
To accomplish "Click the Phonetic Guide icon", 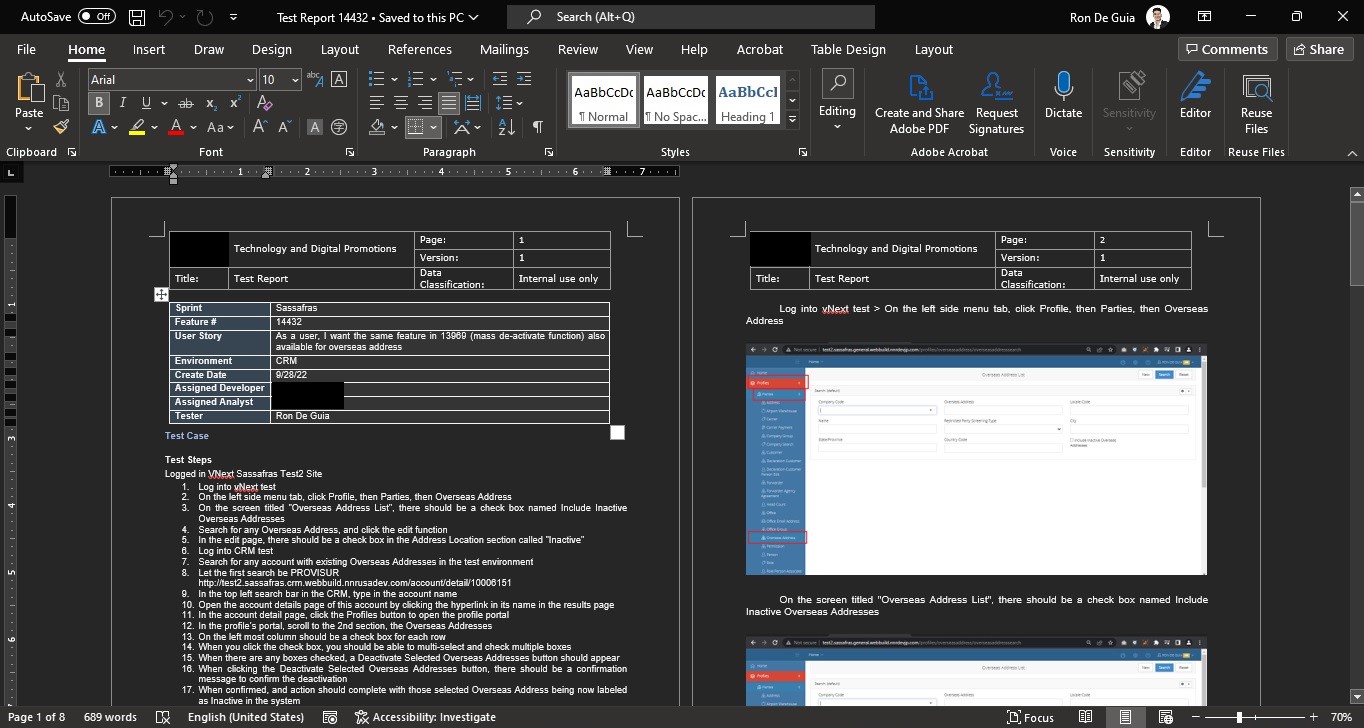I will point(315,79).
